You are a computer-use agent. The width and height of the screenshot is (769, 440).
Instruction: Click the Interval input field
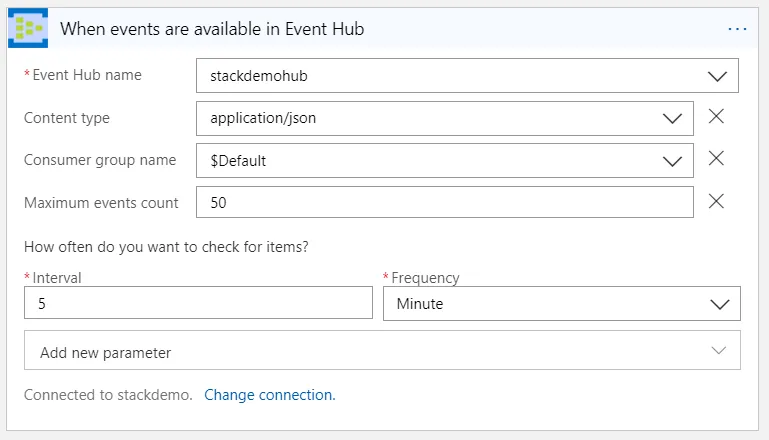coord(198,303)
